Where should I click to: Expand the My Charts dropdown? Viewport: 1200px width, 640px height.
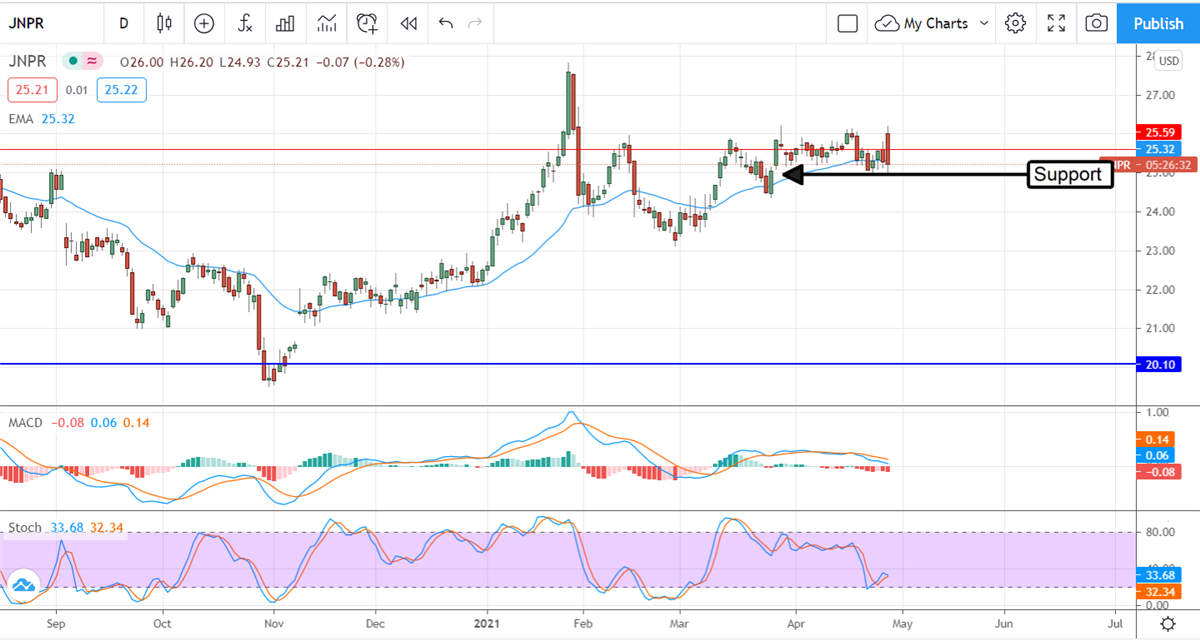click(933, 23)
